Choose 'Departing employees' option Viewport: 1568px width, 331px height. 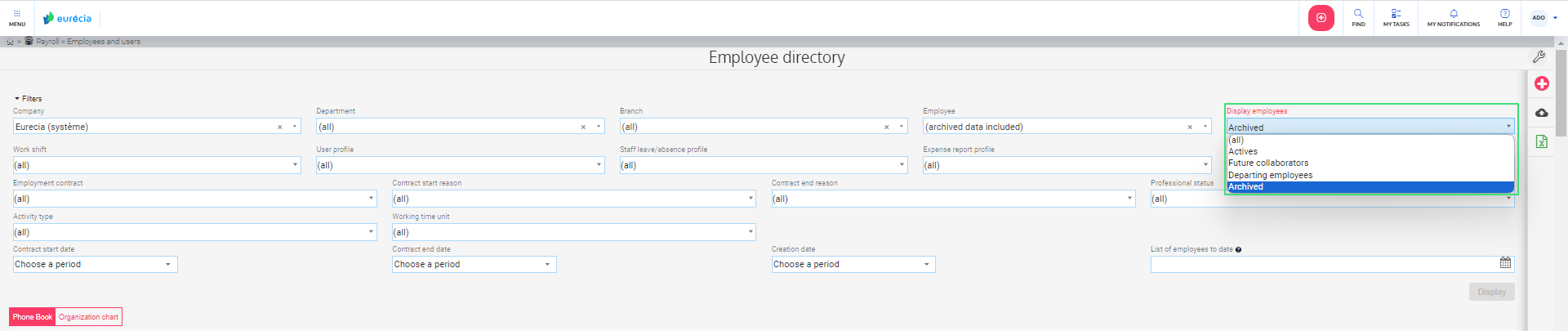(x=1270, y=175)
